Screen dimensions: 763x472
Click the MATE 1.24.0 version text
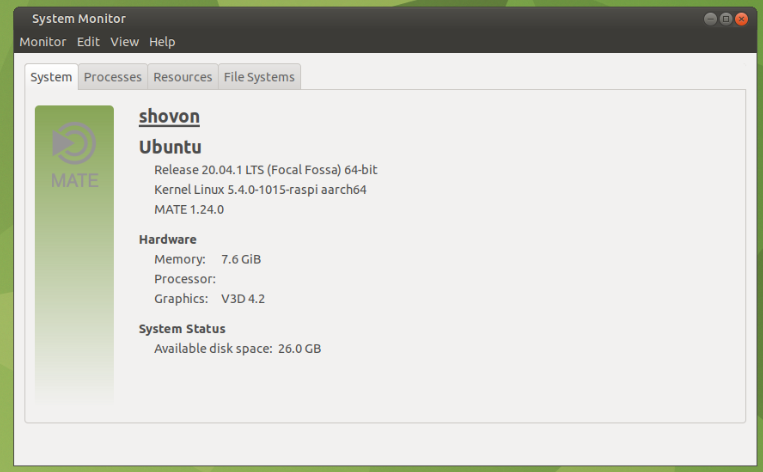point(189,209)
